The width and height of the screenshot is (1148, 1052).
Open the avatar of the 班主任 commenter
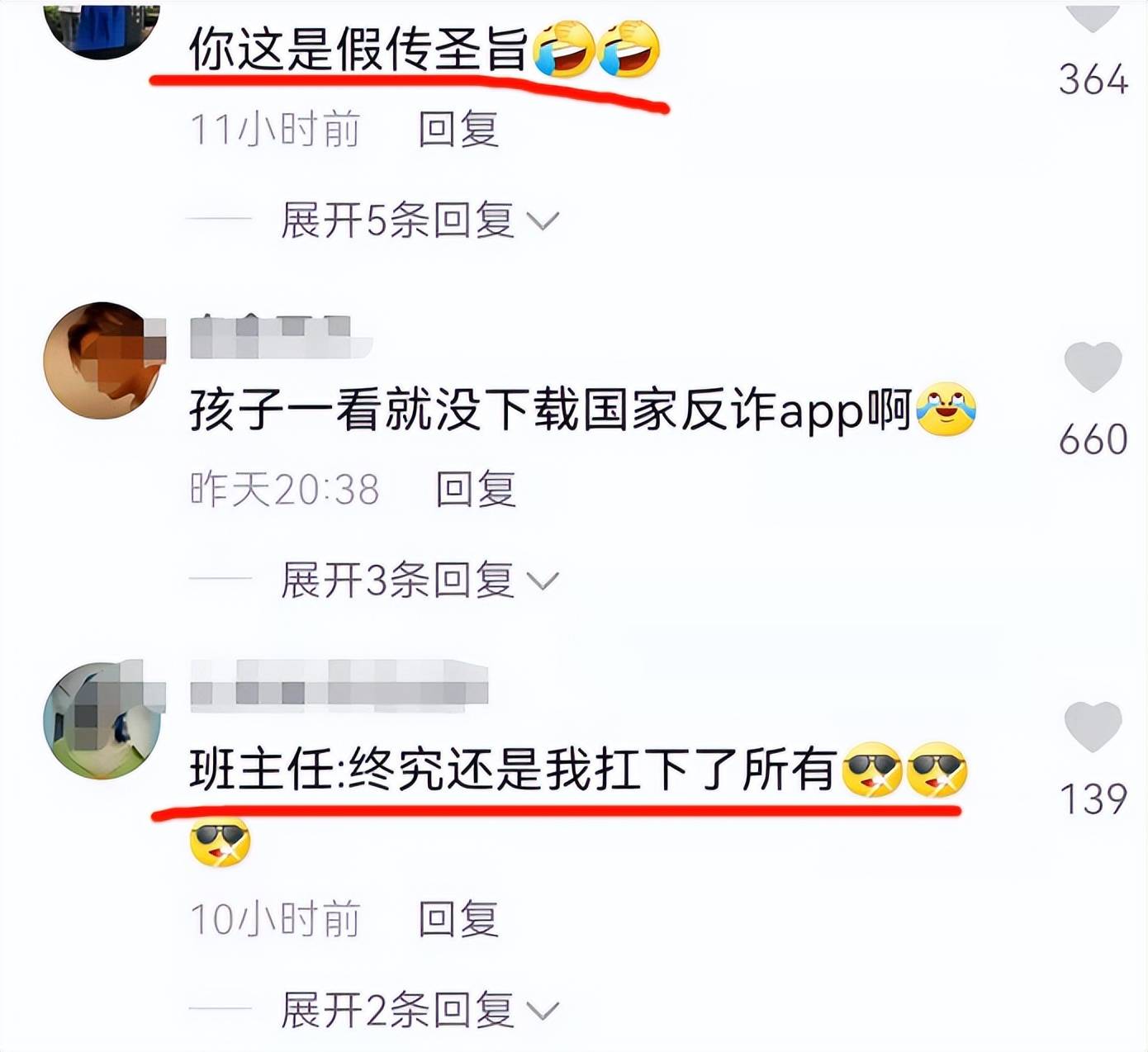point(103,720)
